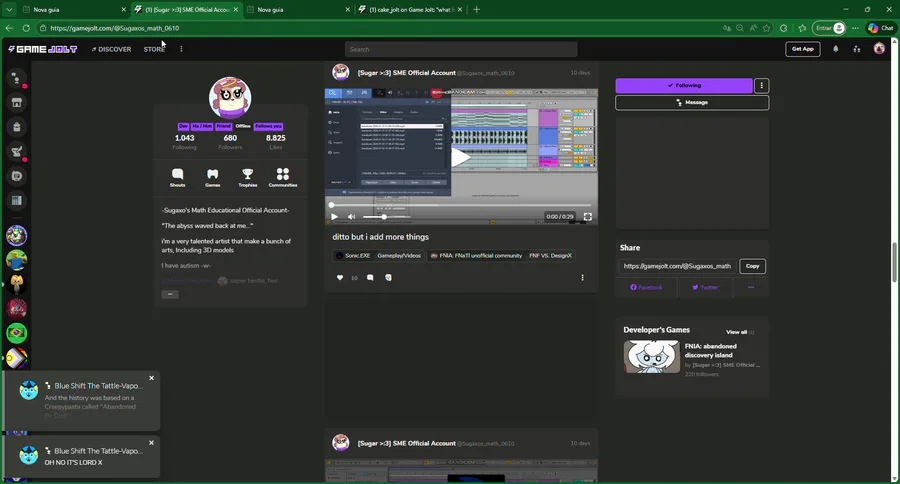Screen dimensions: 900x484
Task: Go back to the previous page
Action: click(9, 28)
